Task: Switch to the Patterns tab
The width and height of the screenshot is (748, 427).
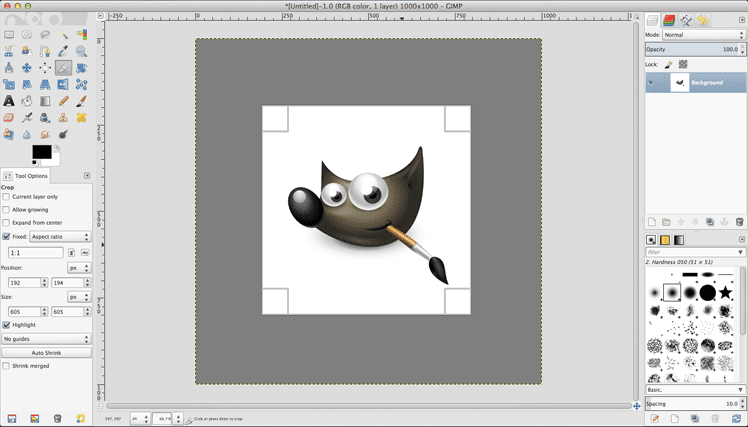Action: click(x=665, y=240)
